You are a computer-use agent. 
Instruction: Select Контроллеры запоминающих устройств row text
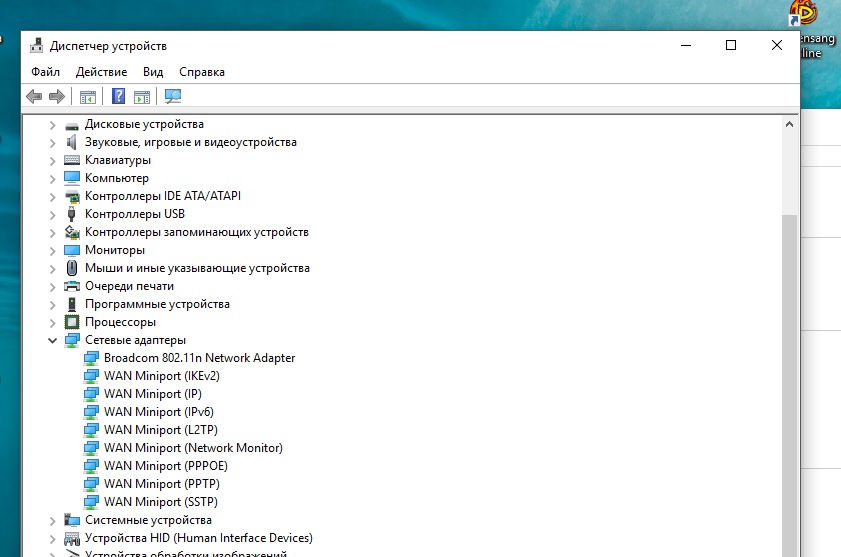[197, 232]
